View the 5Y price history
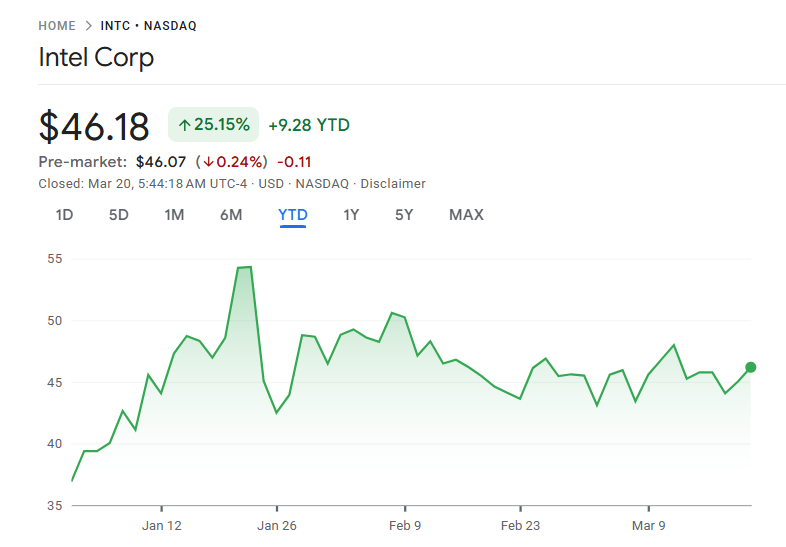The height and width of the screenshot is (547, 786). click(404, 215)
